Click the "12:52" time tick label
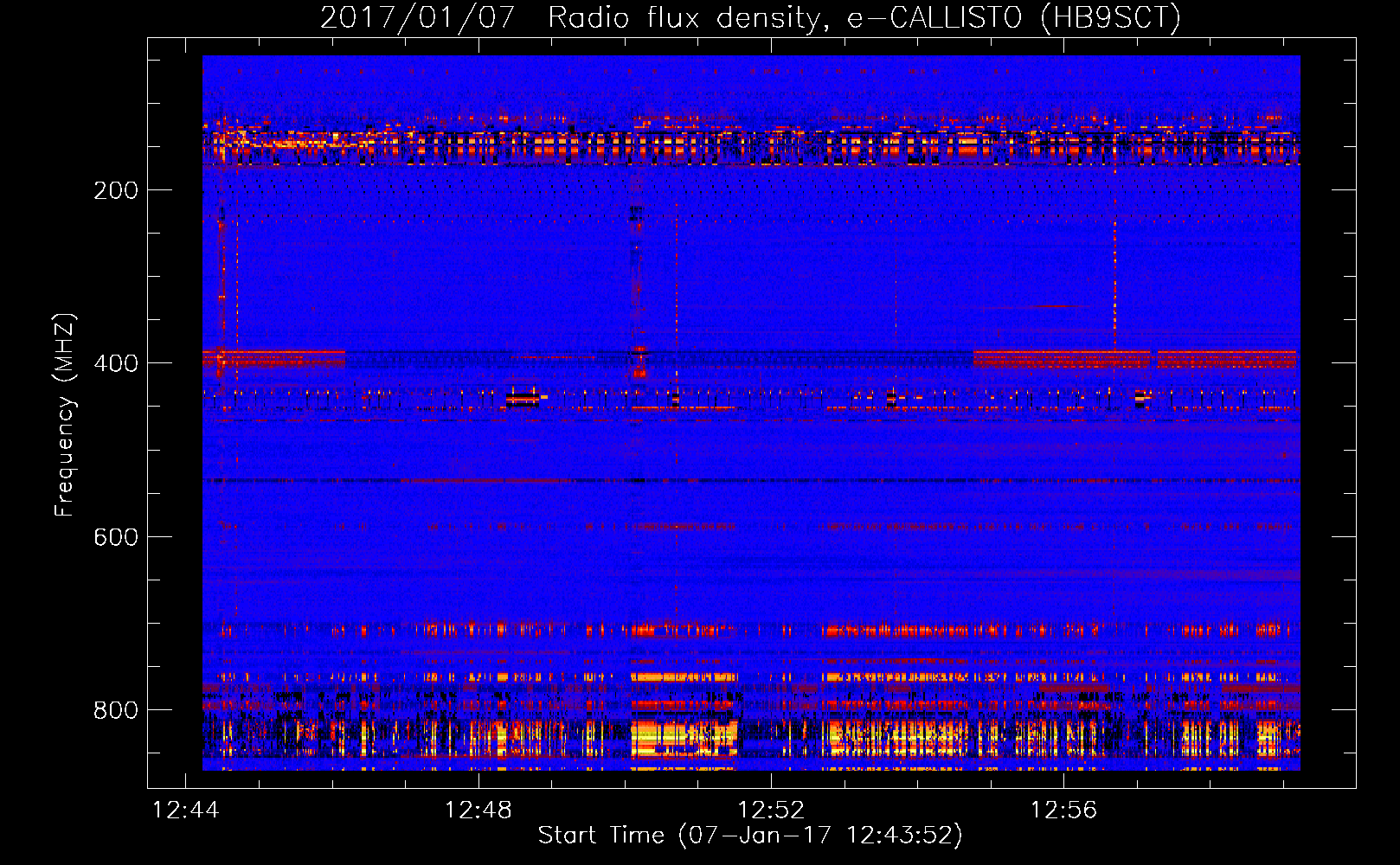Viewport: 1400px width, 865px height. click(x=771, y=810)
